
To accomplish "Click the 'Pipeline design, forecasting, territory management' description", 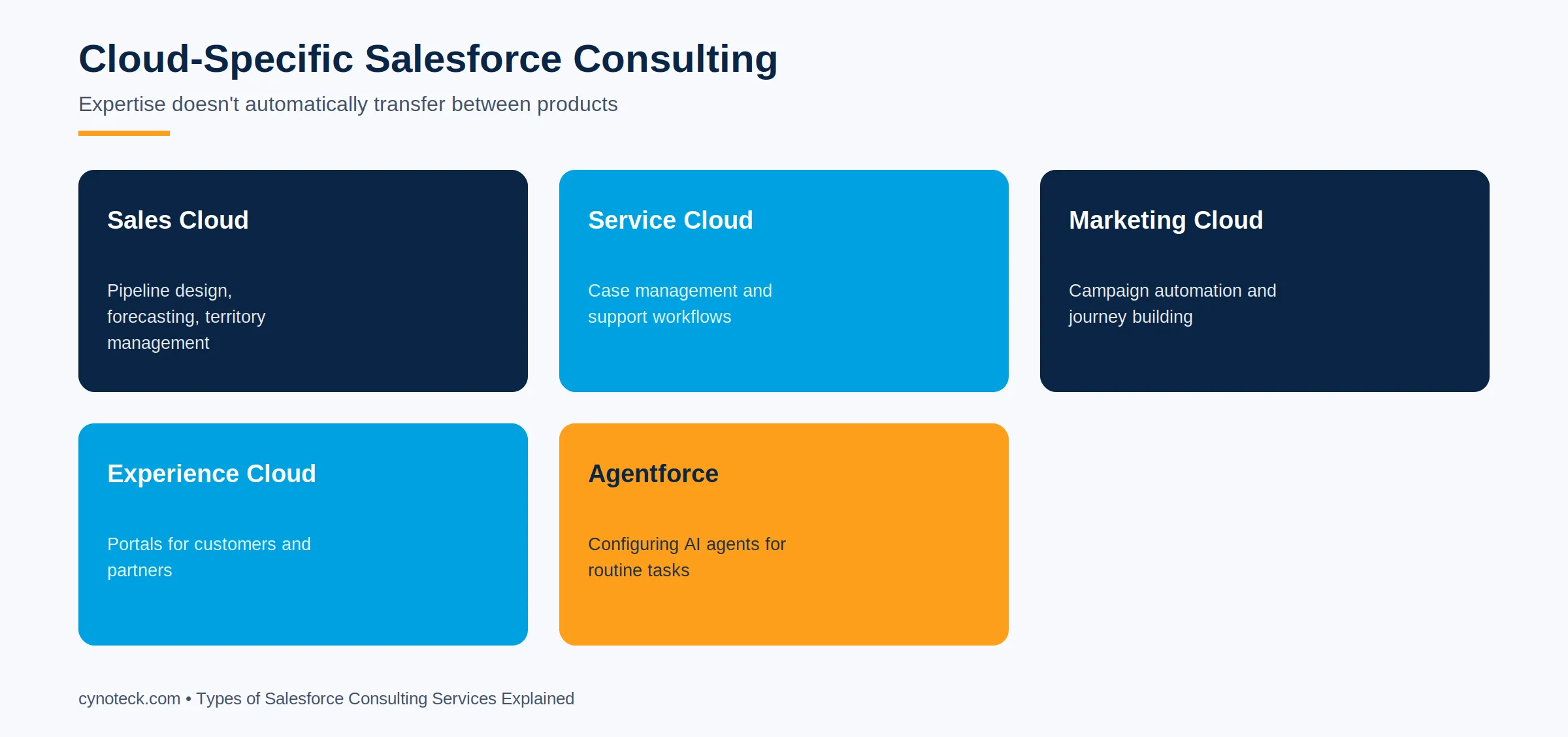I will click(x=186, y=317).
